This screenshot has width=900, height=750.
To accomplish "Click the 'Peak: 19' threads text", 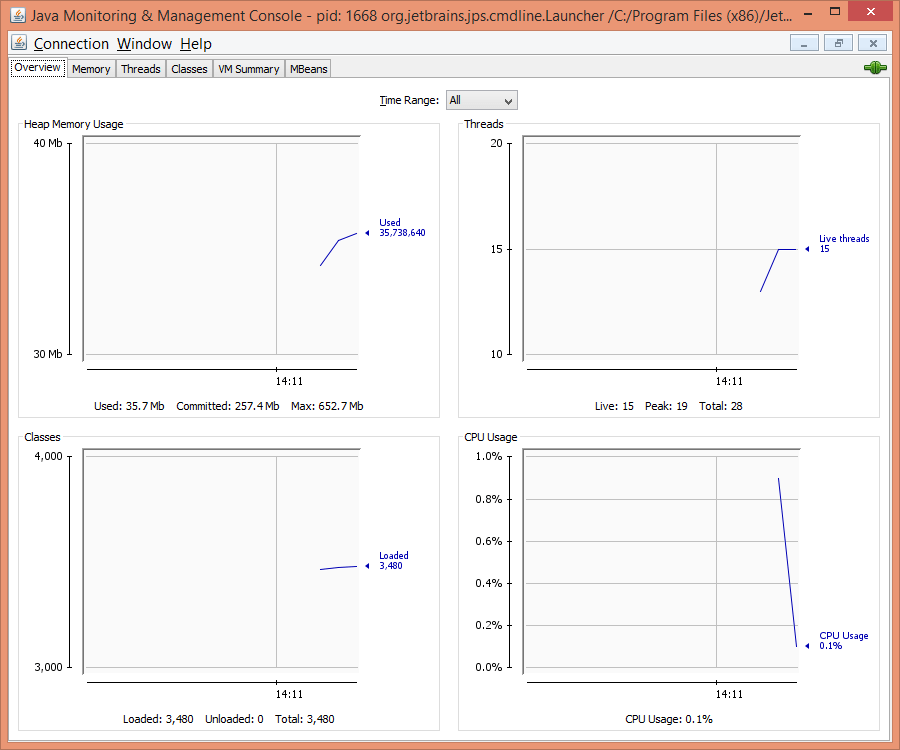I will point(666,406).
